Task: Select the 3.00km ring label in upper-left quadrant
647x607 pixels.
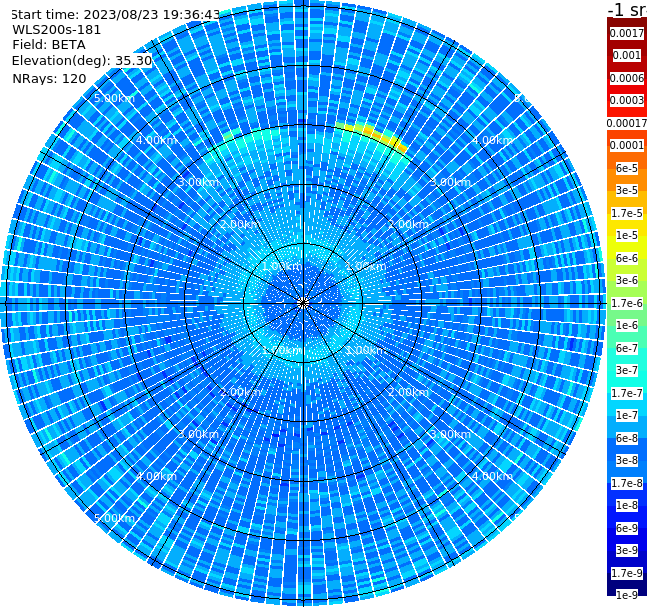Action: pos(198,182)
